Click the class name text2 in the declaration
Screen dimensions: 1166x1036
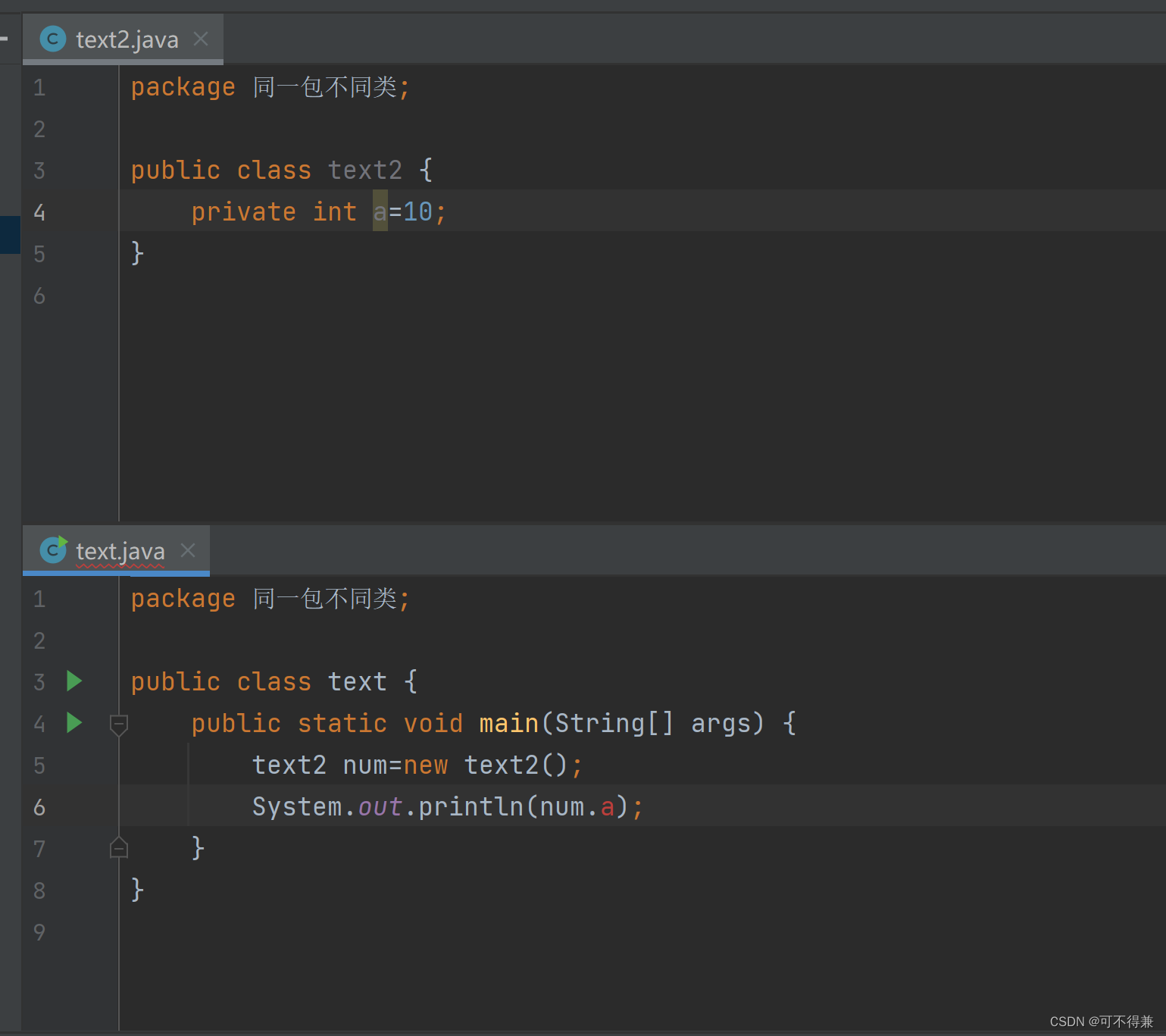(365, 170)
